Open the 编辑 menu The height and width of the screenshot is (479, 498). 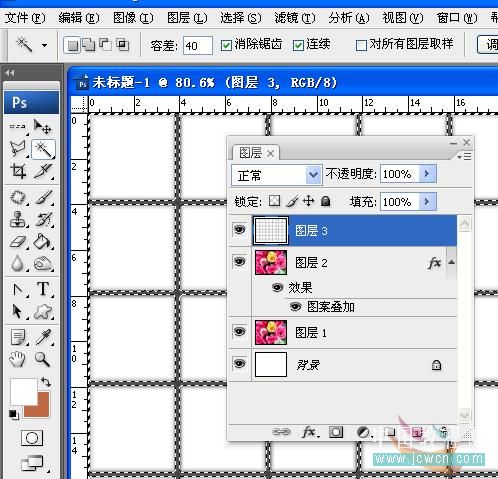point(79,18)
